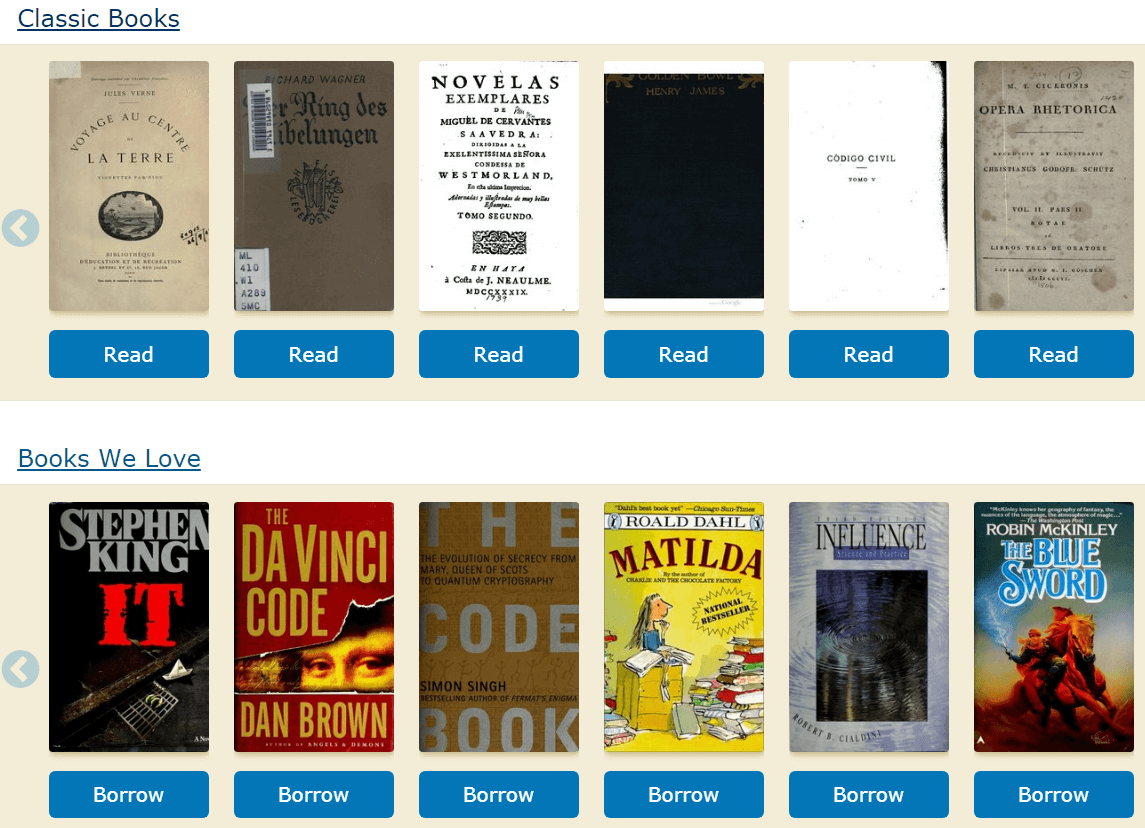Select the Influence book cover

[x=869, y=627]
